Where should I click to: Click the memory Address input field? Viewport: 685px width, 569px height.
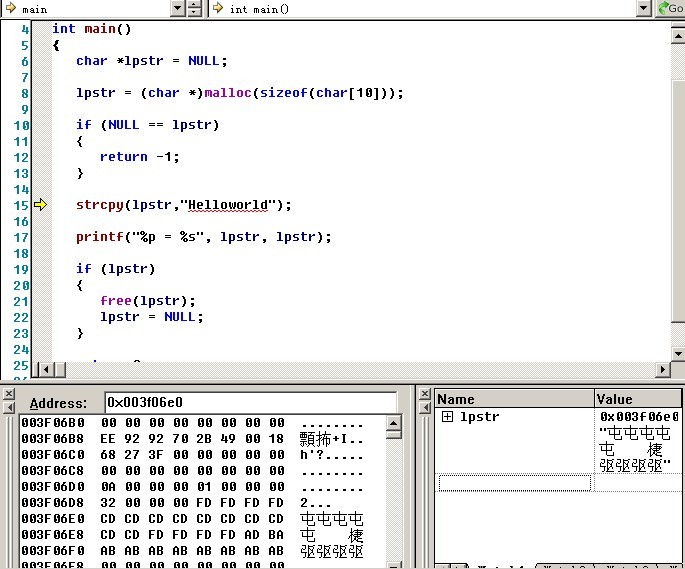click(x=250, y=403)
